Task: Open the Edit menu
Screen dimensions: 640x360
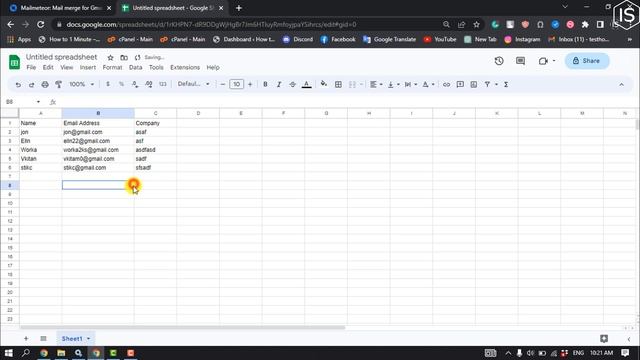Action: (x=48, y=67)
